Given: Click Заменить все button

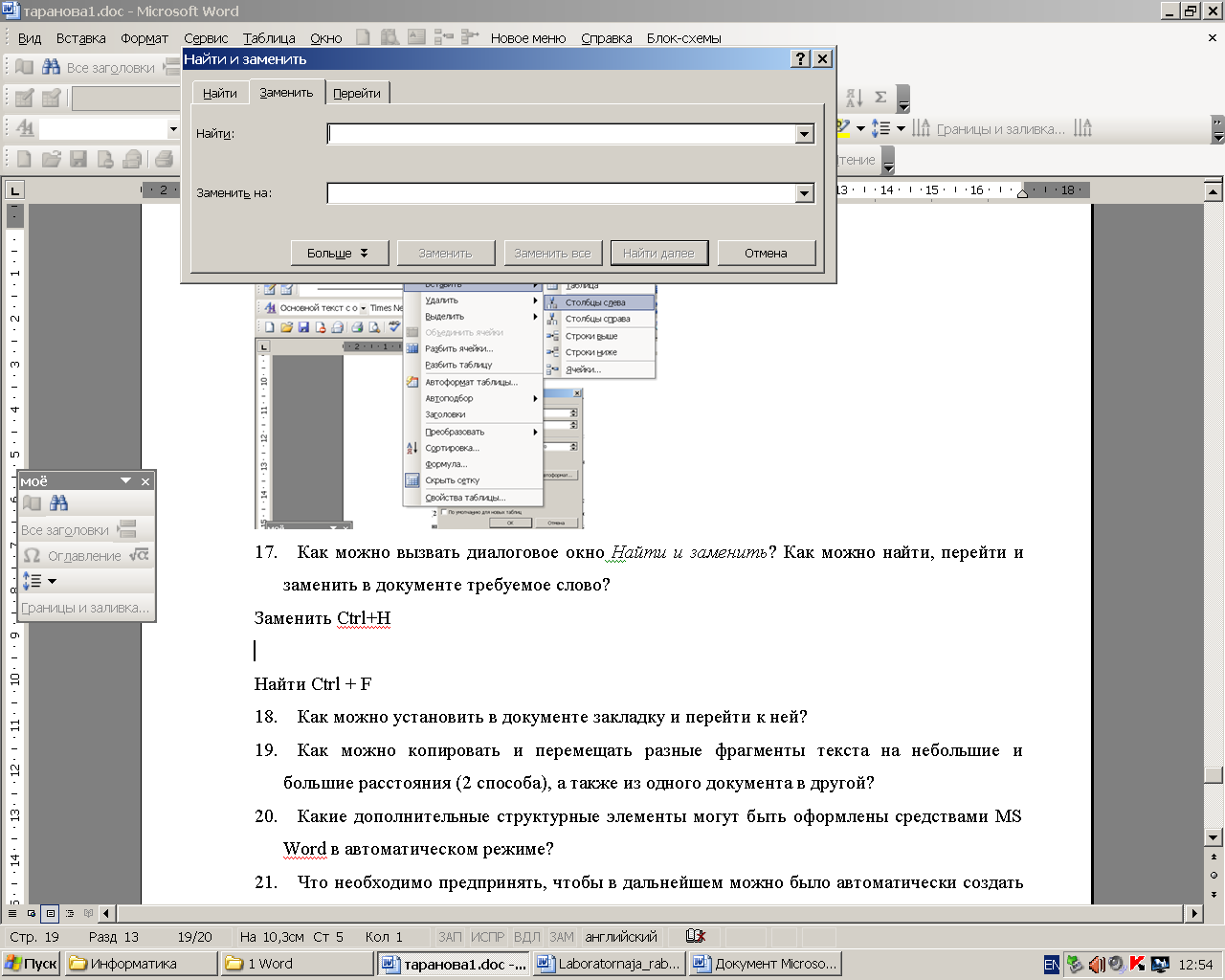Looking at the screenshot, I should pyautogui.click(x=552, y=253).
